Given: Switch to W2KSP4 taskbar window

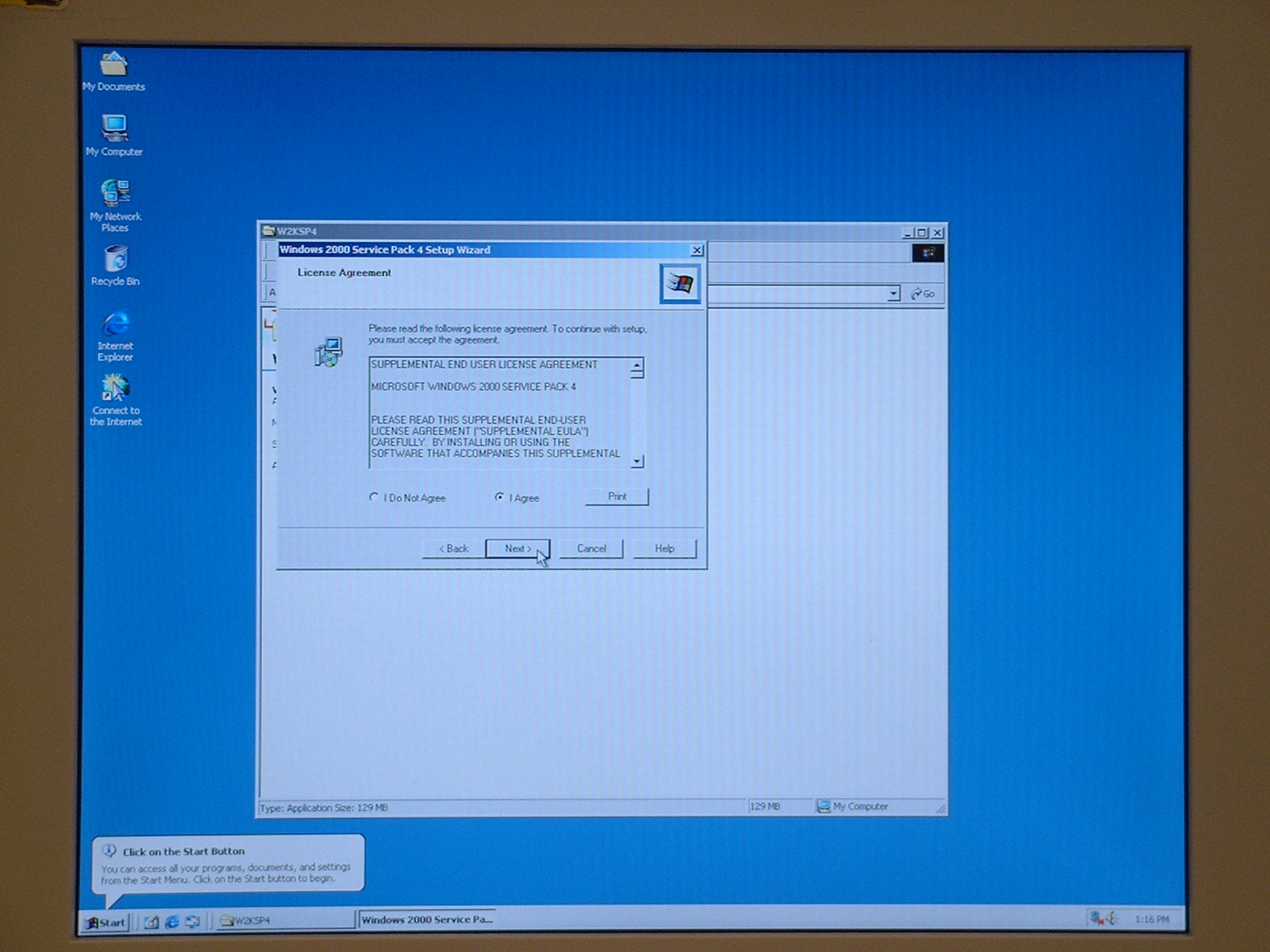Looking at the screenshot, I should [x=284, y=920].
